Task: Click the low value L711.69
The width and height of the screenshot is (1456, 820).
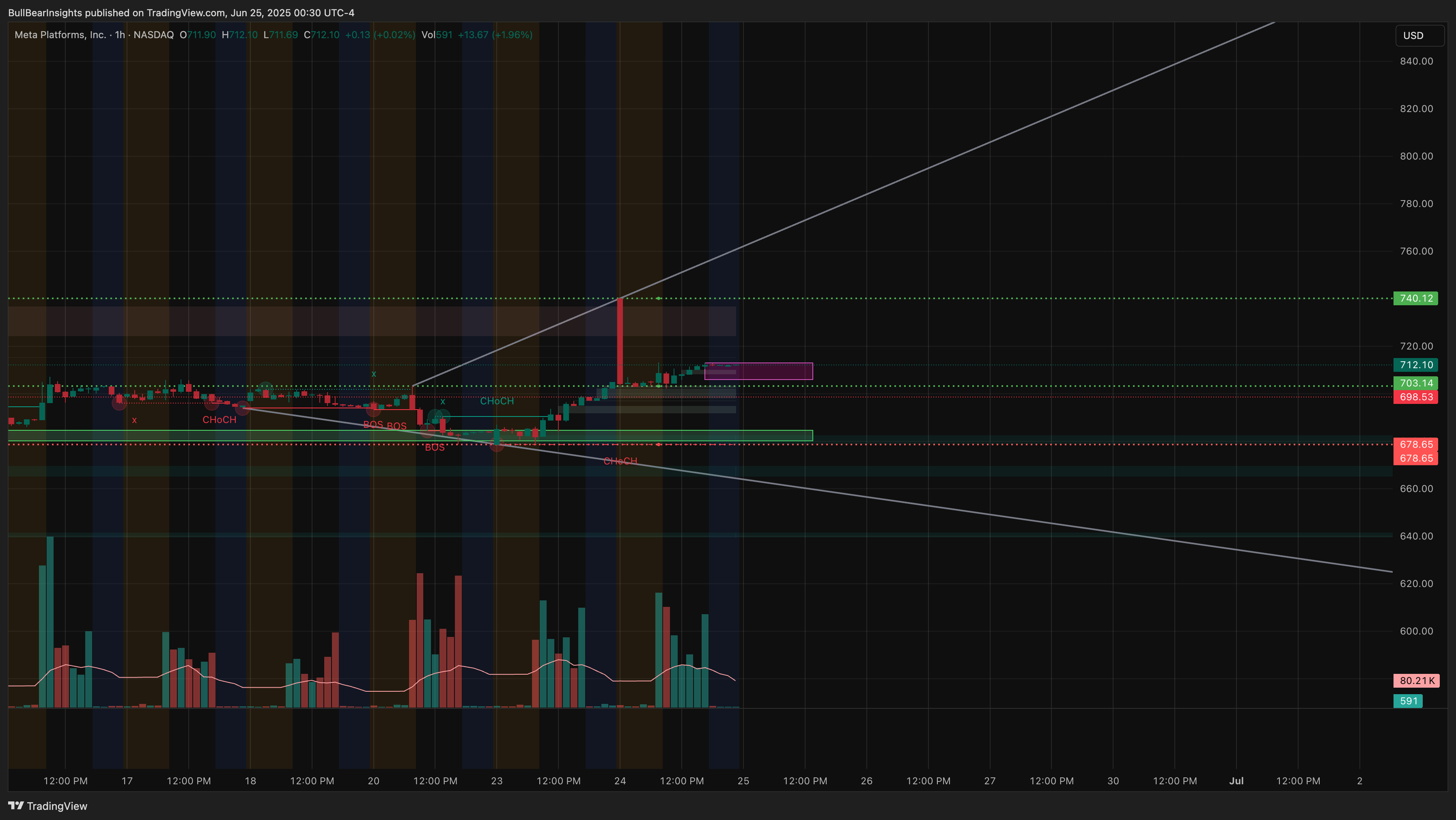Action: (281, 35)
